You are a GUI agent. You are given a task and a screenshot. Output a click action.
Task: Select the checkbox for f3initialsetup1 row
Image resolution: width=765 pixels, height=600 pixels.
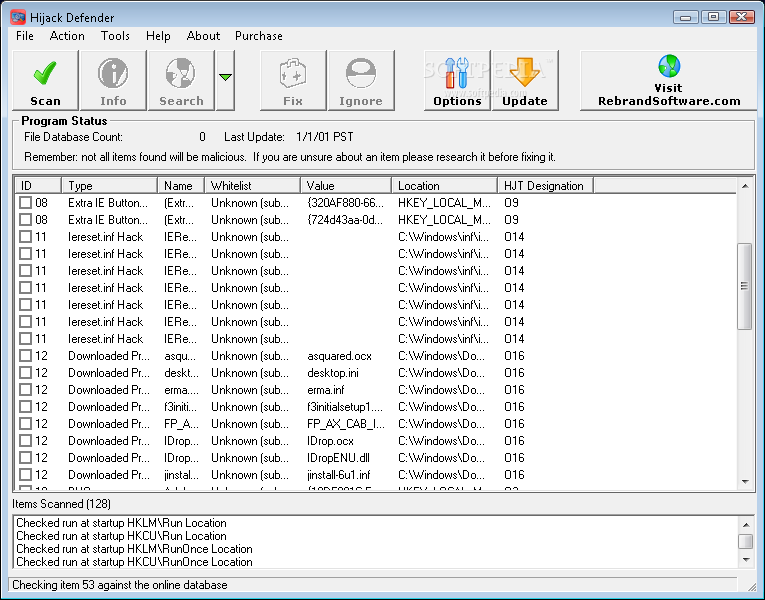pos(25,407)
